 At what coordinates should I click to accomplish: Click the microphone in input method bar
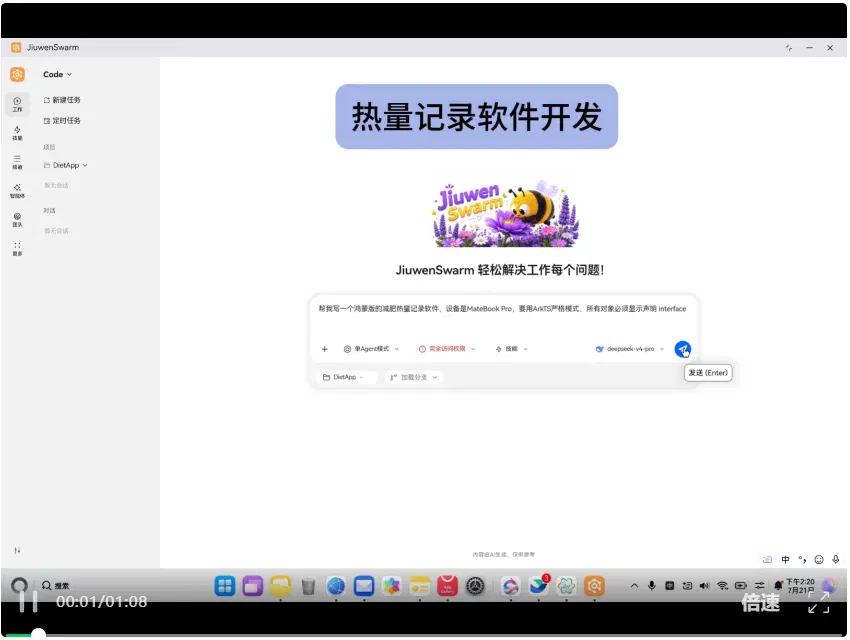[x=835, y=560]
